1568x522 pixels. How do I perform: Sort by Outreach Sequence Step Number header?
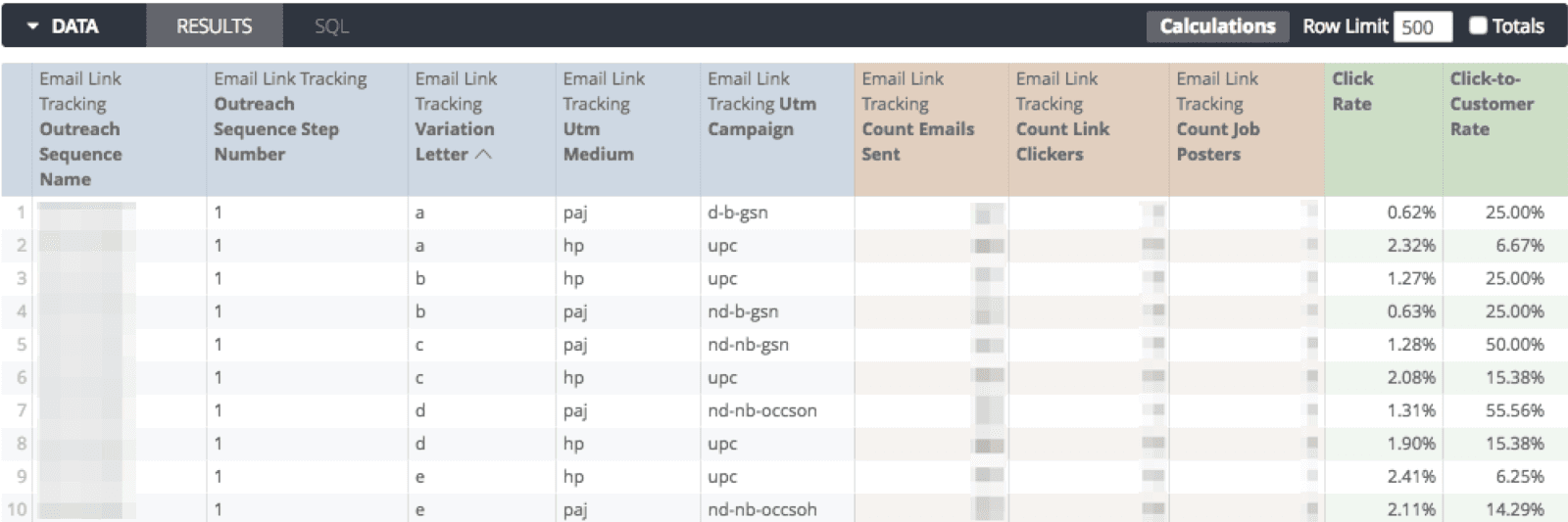[290, 117]
